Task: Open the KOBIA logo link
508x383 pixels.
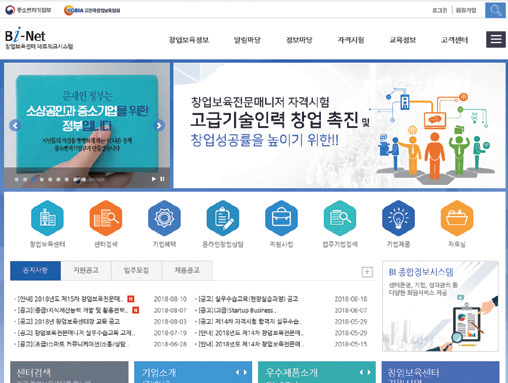Action: (x=92, y=10)
